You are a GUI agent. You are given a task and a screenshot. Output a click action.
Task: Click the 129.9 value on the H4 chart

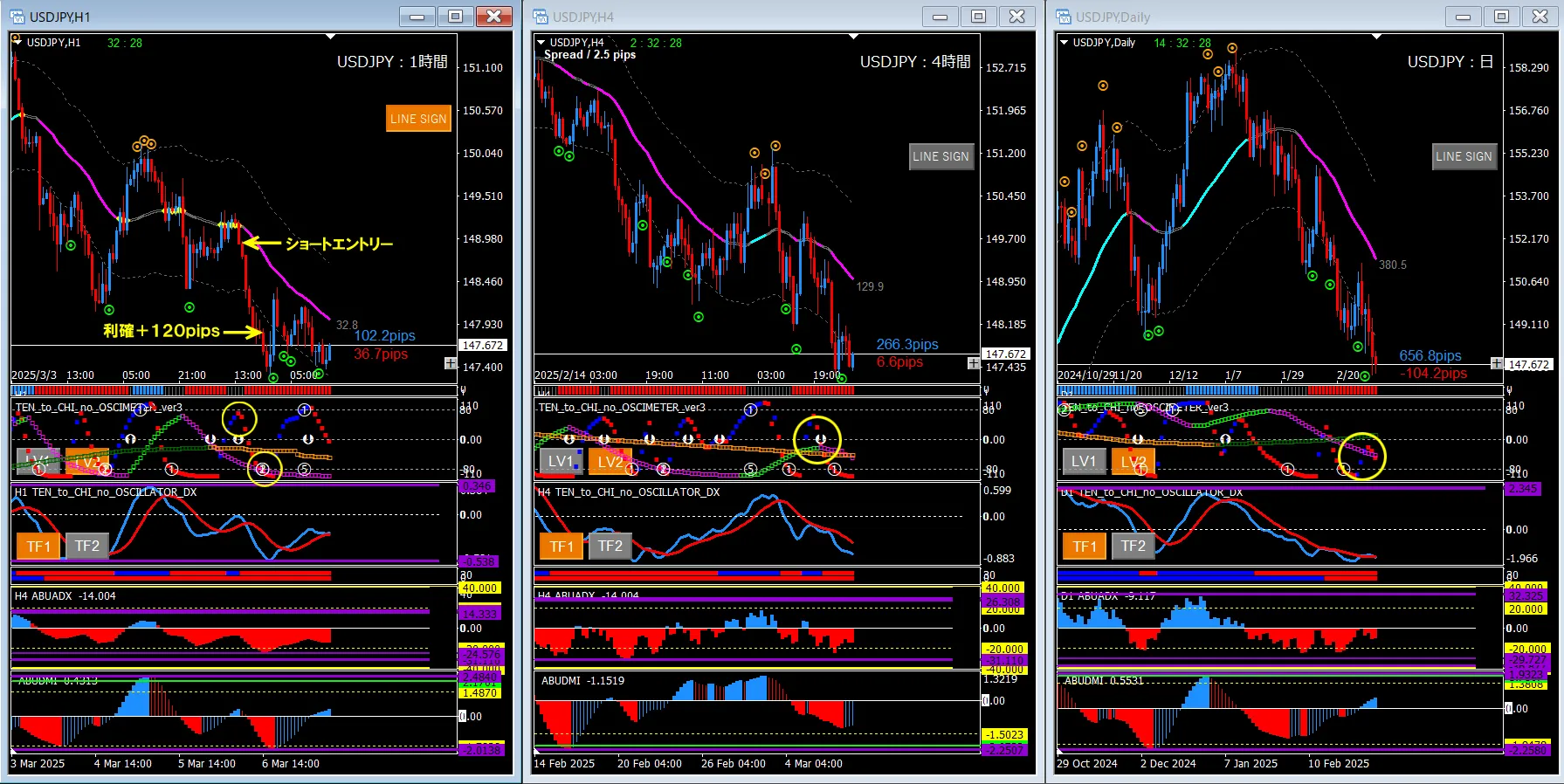click(x=870, y=286)
